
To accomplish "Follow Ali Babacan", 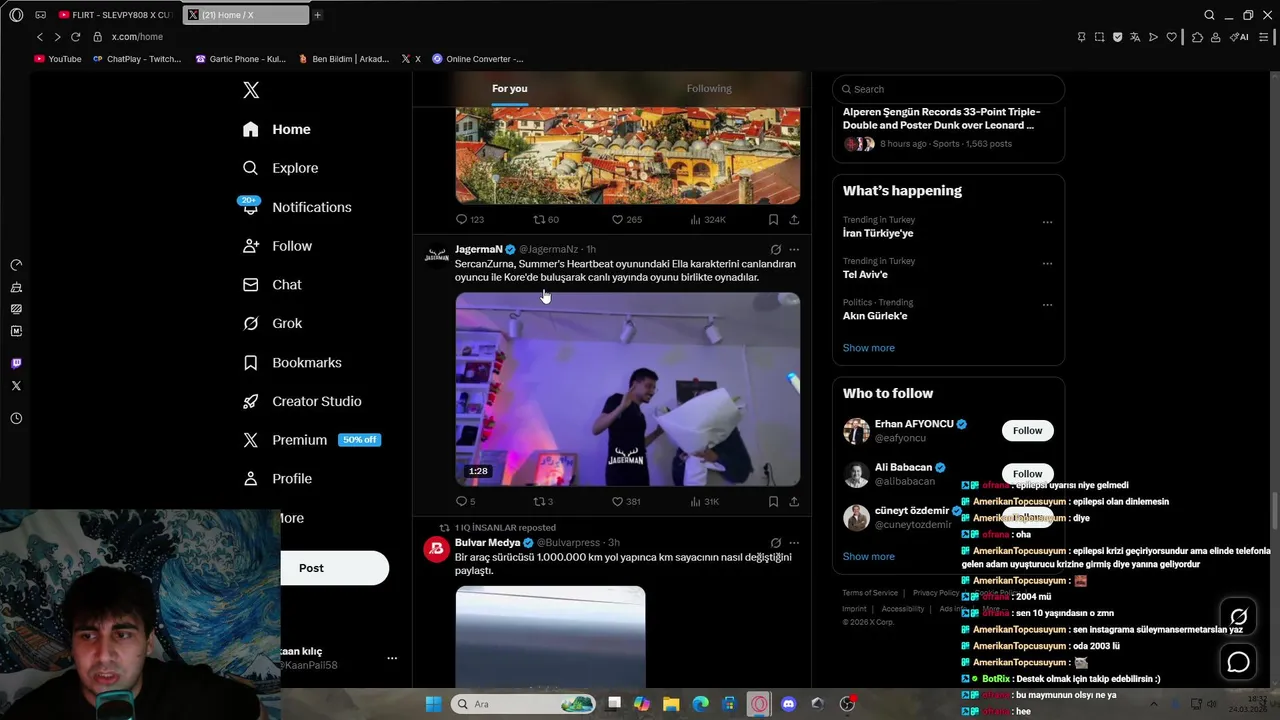I will [1027, 474].
